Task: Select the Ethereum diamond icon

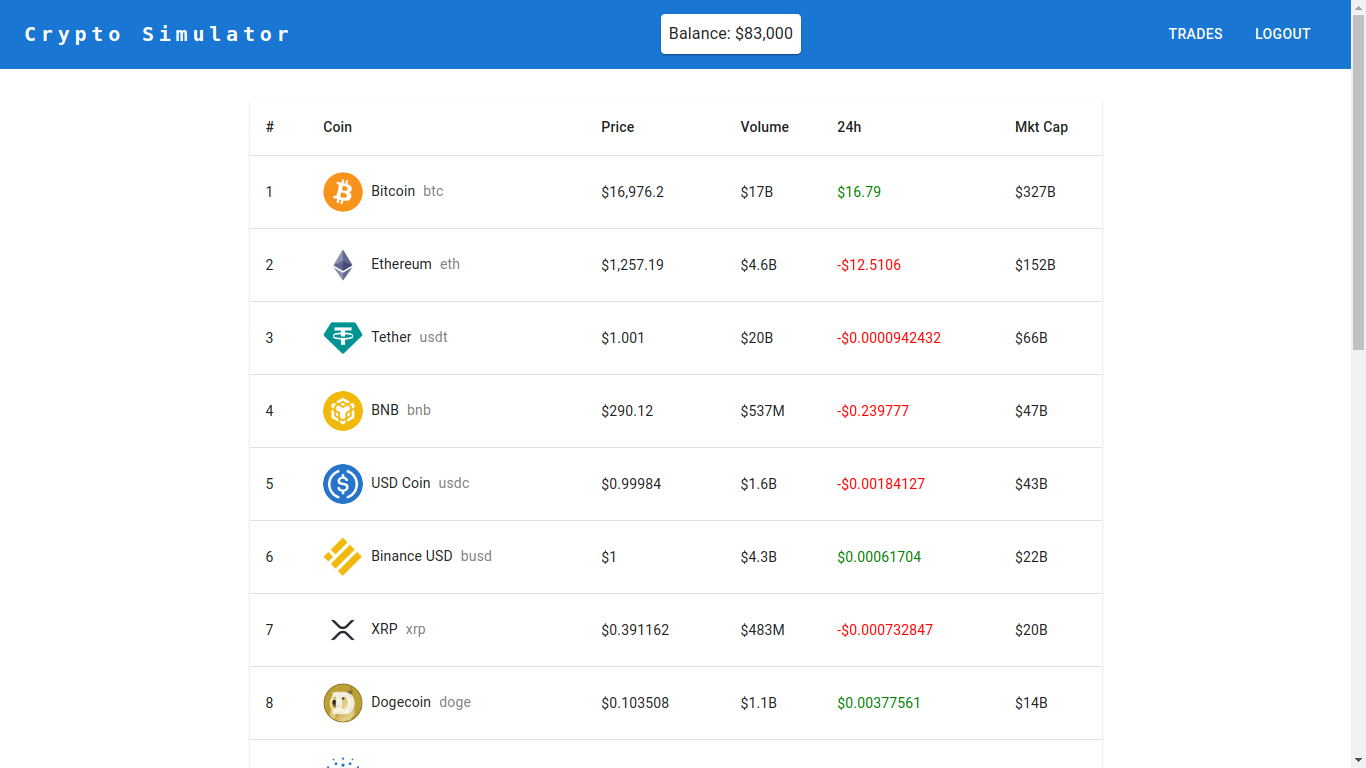Action: [x=342, y=264]
